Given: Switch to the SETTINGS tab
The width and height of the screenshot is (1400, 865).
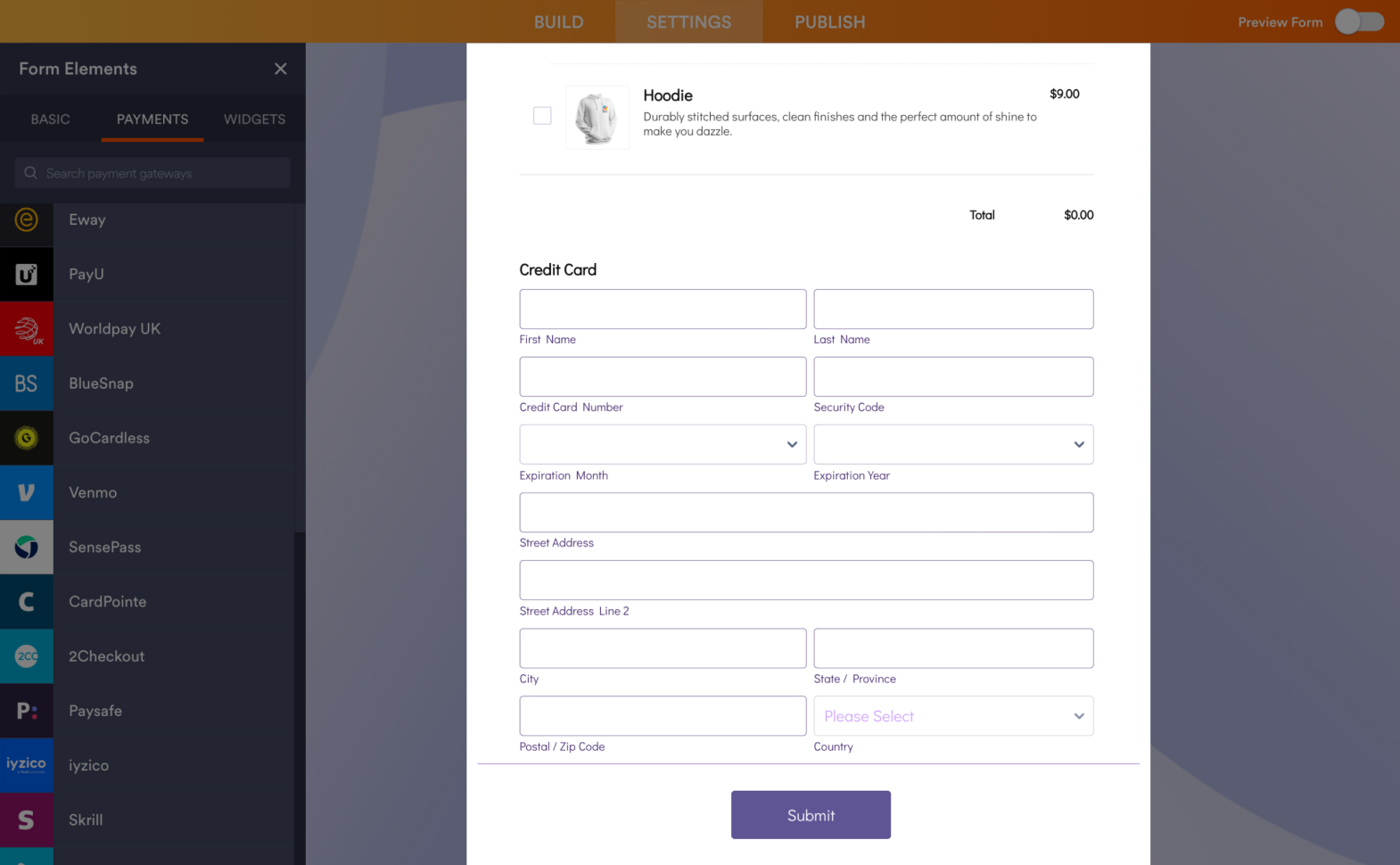Looking at the screenshot, I should tap(689, 21).
